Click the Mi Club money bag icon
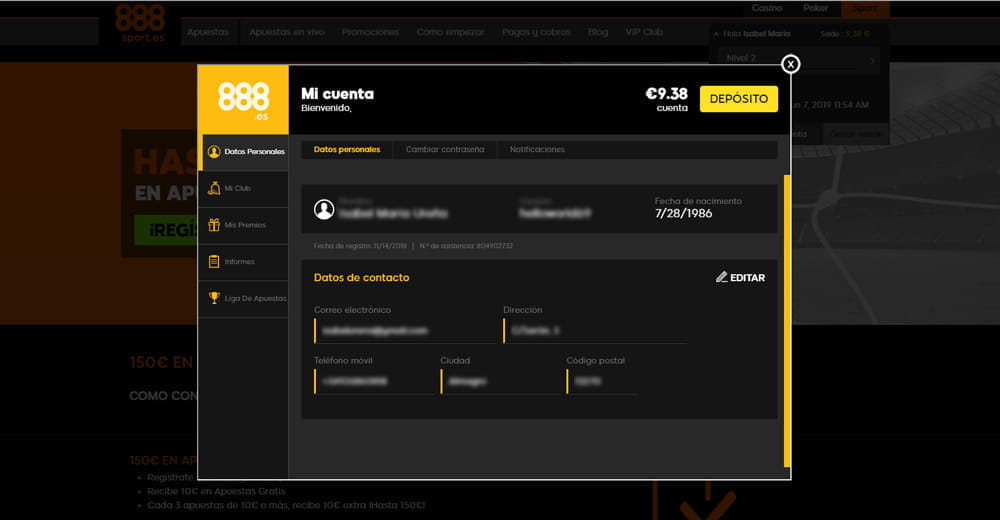 tap(214, 188)
